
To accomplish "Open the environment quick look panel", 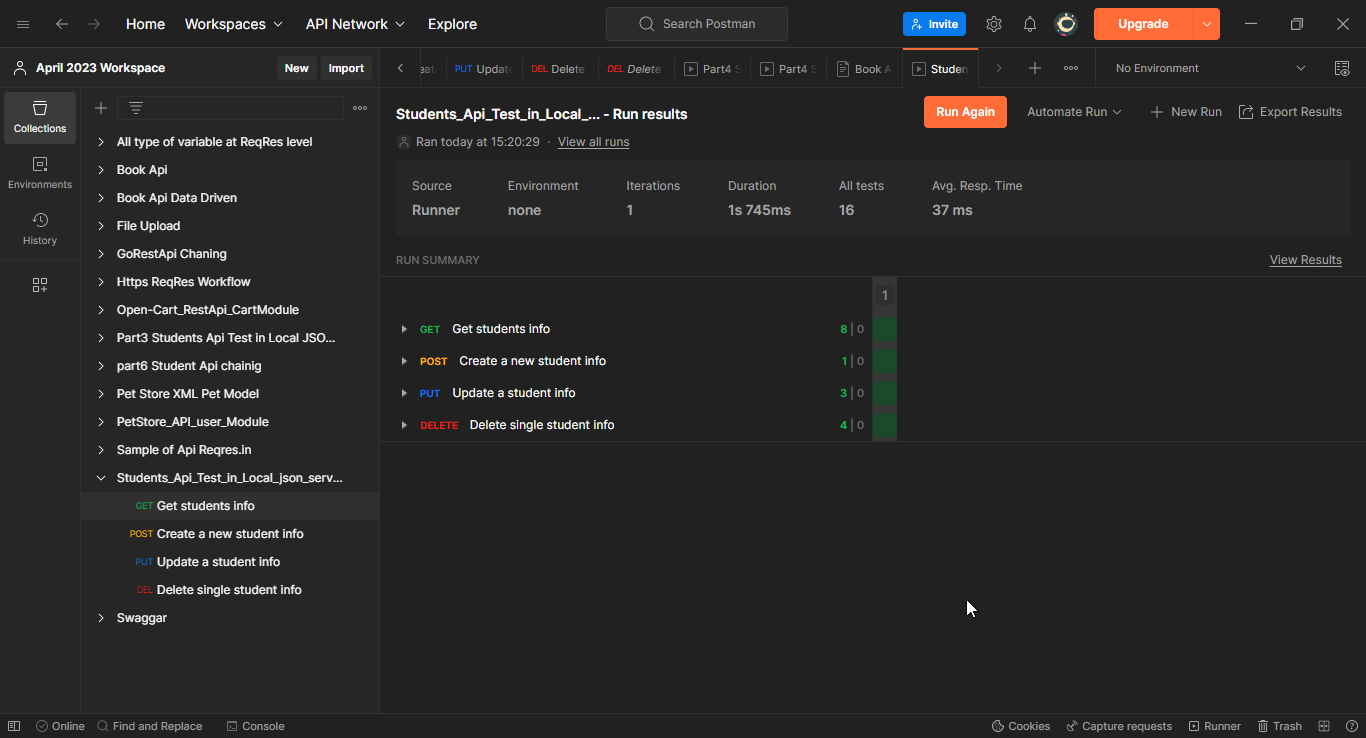I will [1343, 68].
